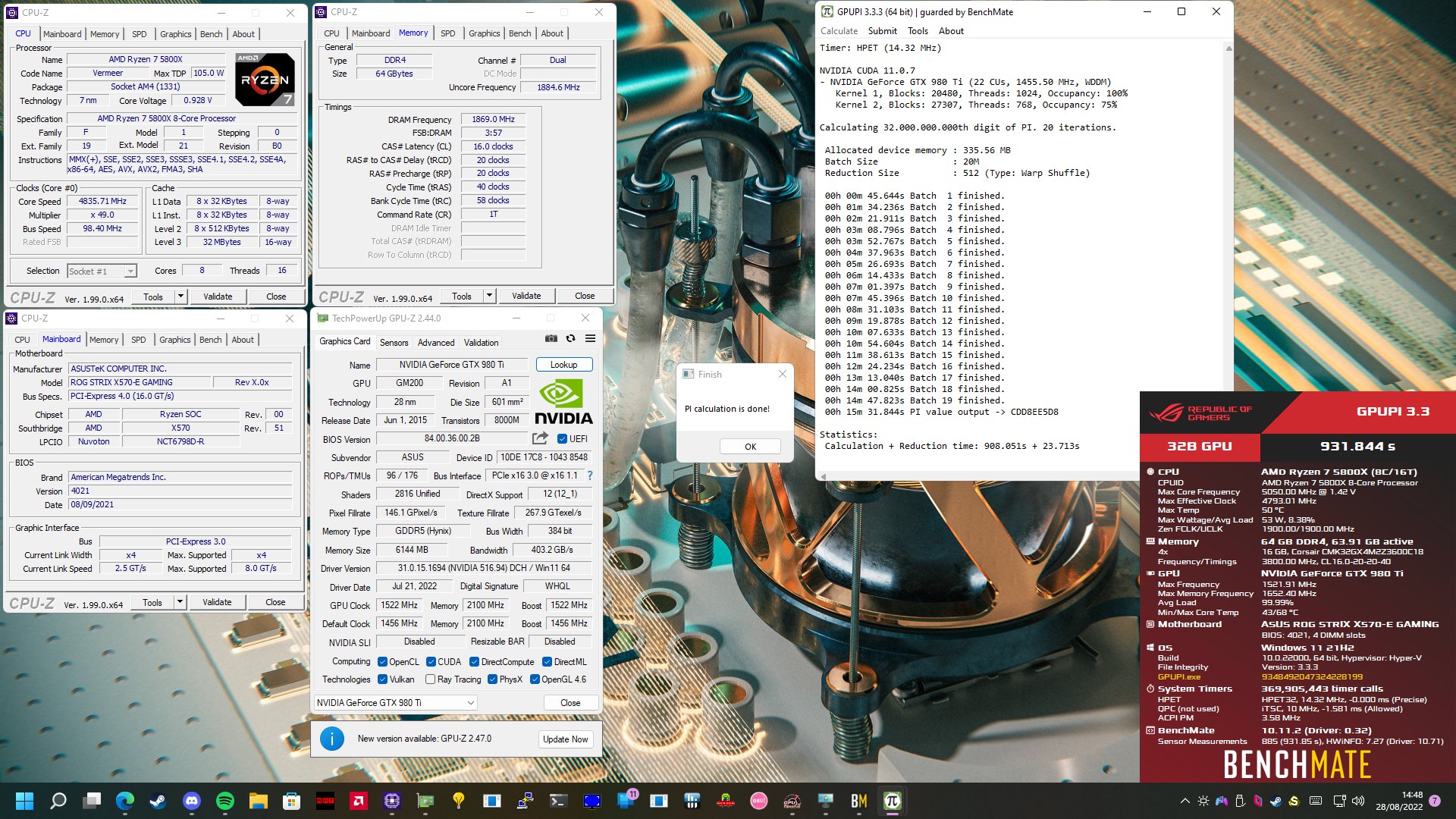The image size is (1456, 819).
Task: Close the Finish dialog with X
Action: click(x=782, y=374)
